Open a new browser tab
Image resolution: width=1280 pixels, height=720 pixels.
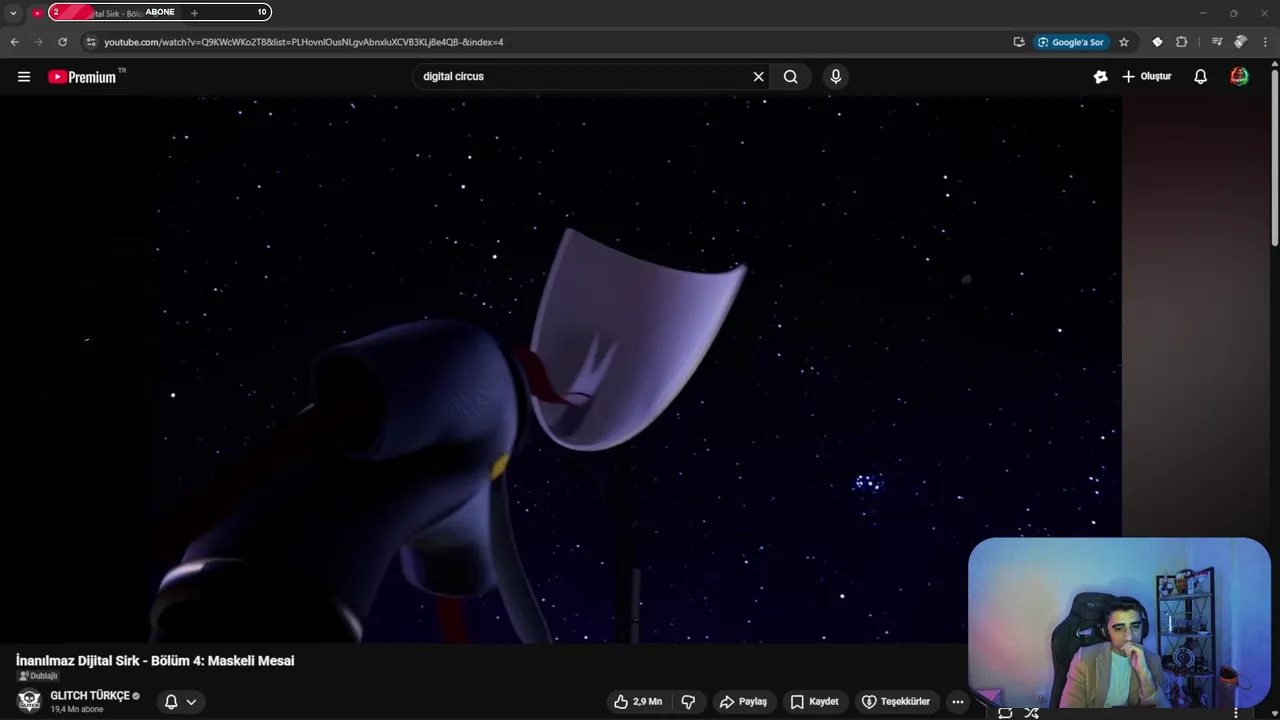194,13
